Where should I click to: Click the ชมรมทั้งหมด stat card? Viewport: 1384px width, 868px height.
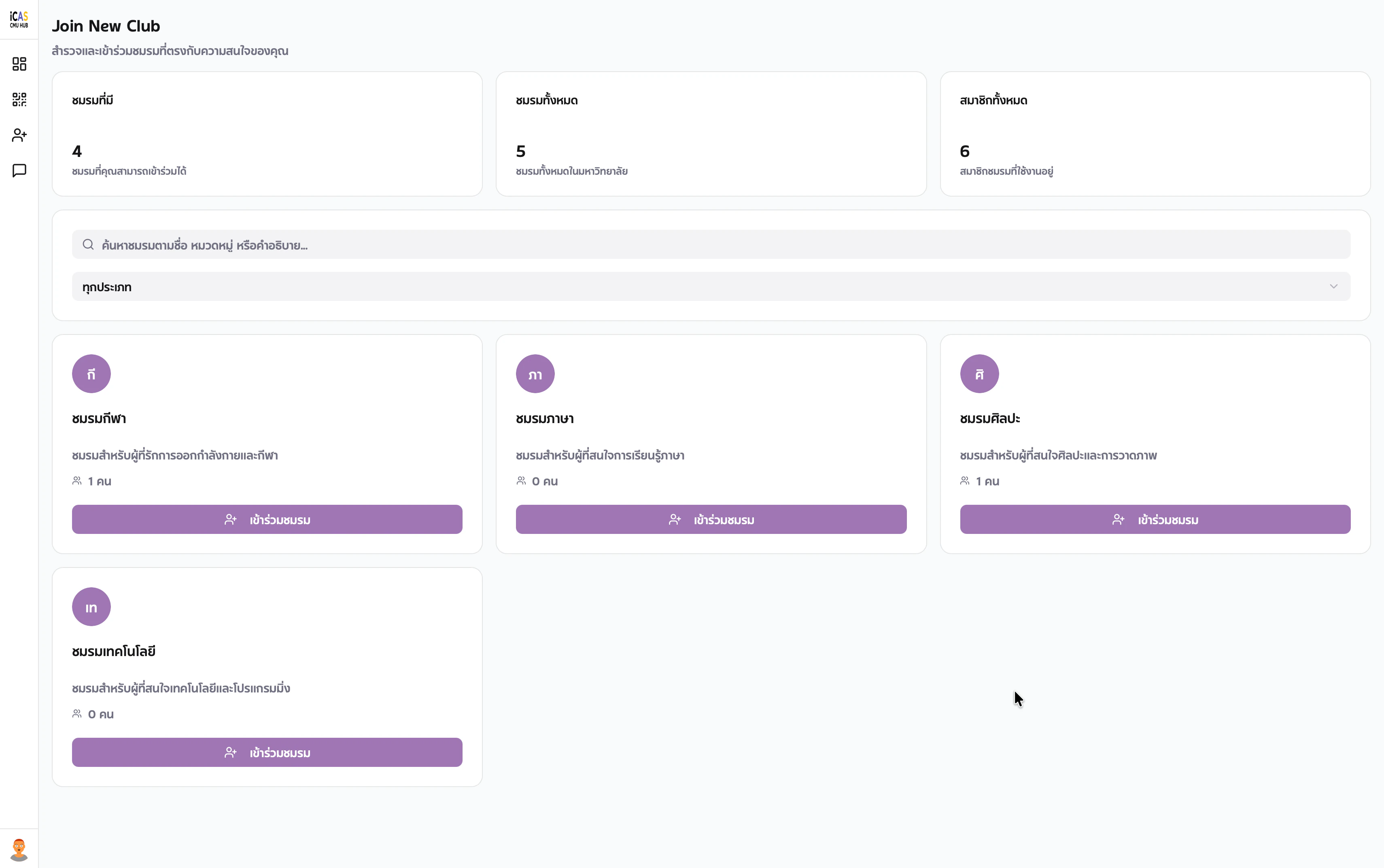click(x=711, y=134)
